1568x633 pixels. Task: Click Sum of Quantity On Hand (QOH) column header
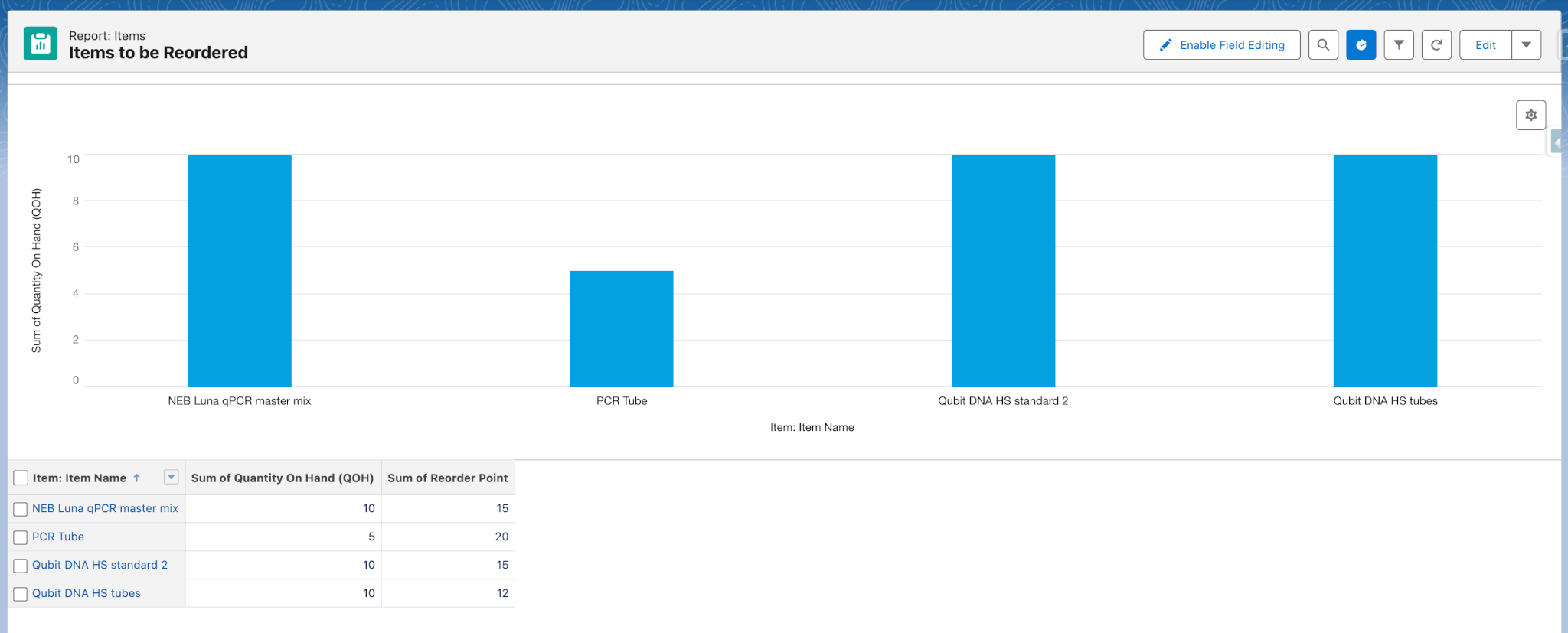283,478
